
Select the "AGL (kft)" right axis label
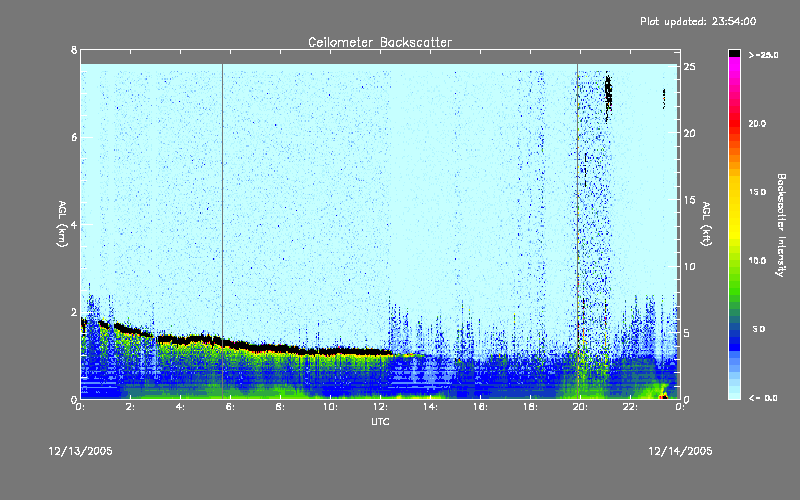pos(706,224)
